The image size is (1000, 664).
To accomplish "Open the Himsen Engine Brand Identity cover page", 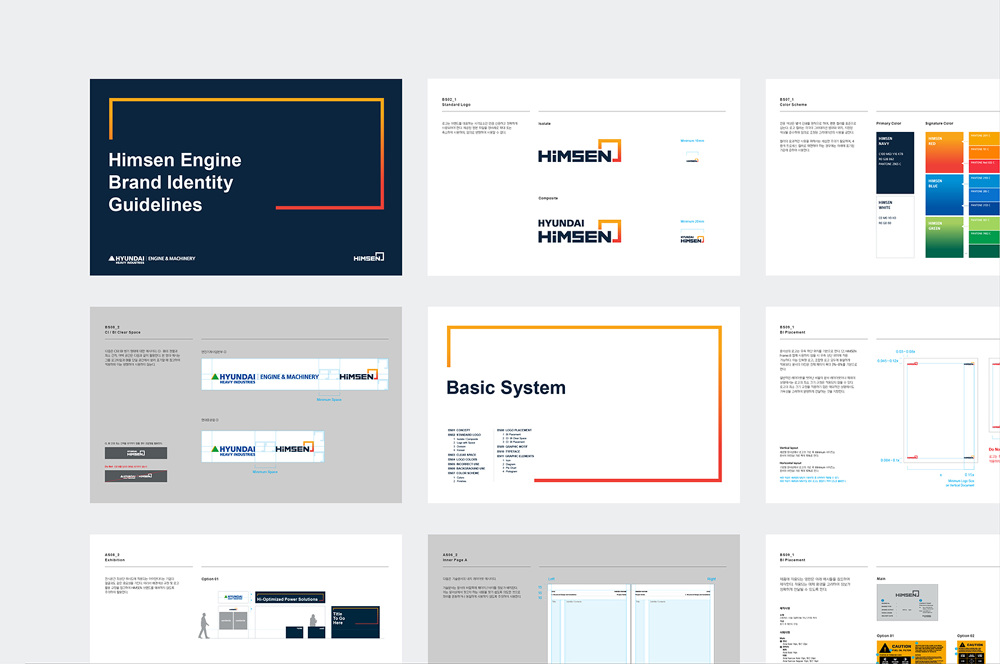I will [246, 177].
